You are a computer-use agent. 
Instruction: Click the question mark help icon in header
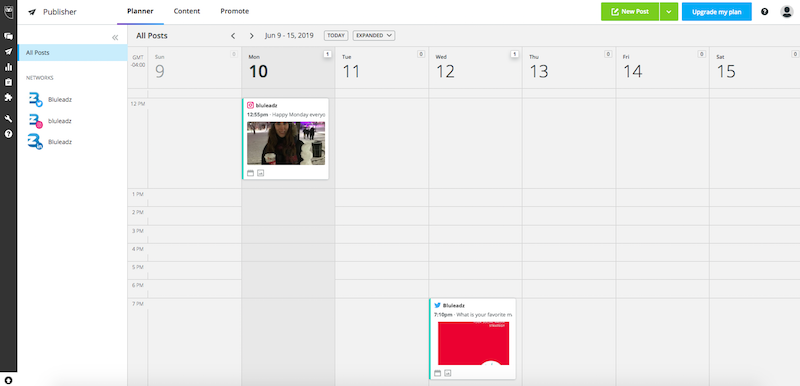[764, 12]
